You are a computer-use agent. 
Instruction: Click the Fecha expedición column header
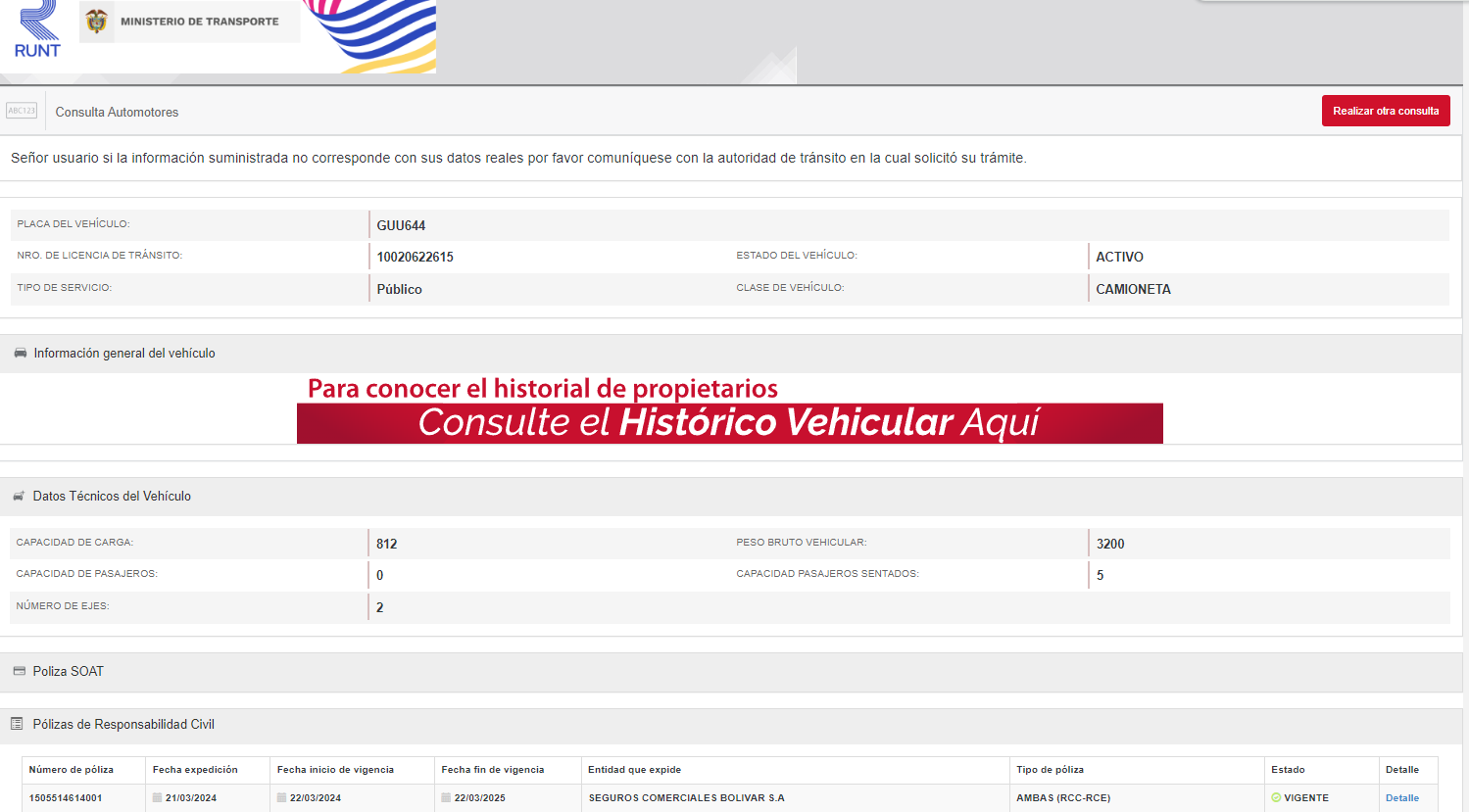click(195, 770)
